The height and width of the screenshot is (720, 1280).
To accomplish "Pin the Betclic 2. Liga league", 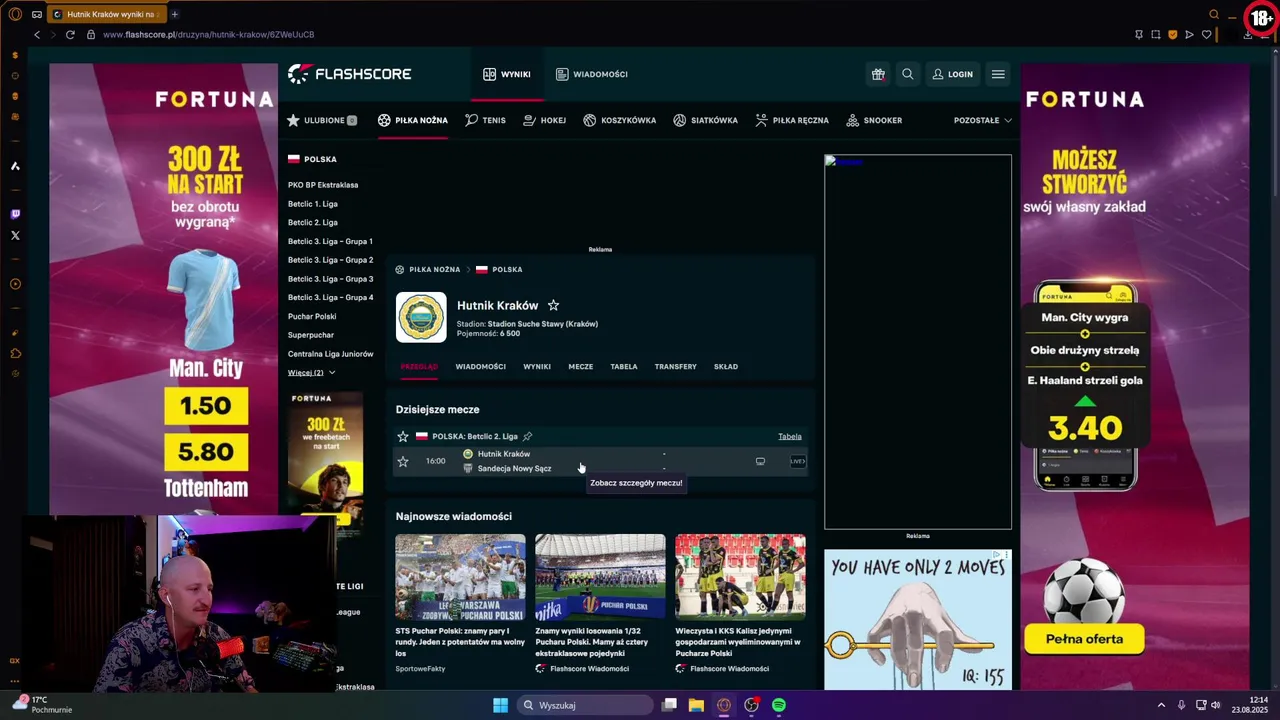I will pos(527,436).
